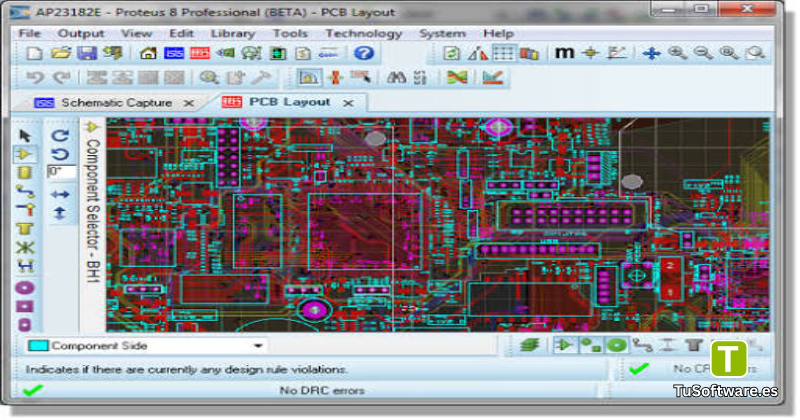Select the yellow Package Mode tool
Image resolution: width=800 pixels, height=420 pixels.
[x=24, y=172]
